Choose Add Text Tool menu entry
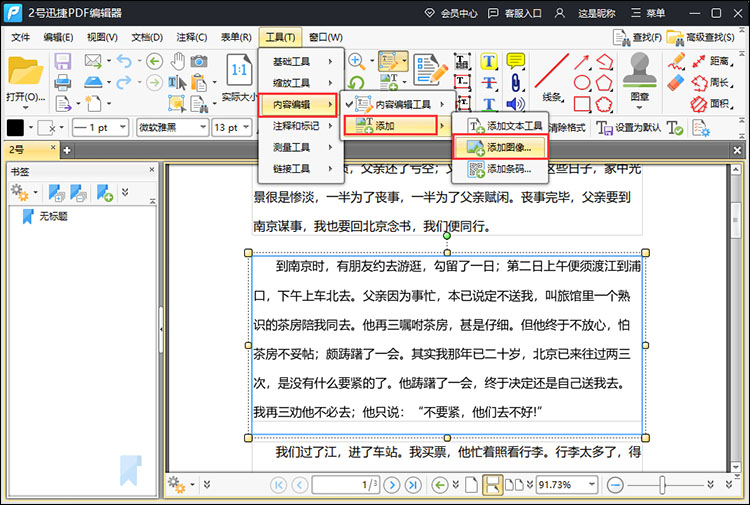 pos(499,126)
